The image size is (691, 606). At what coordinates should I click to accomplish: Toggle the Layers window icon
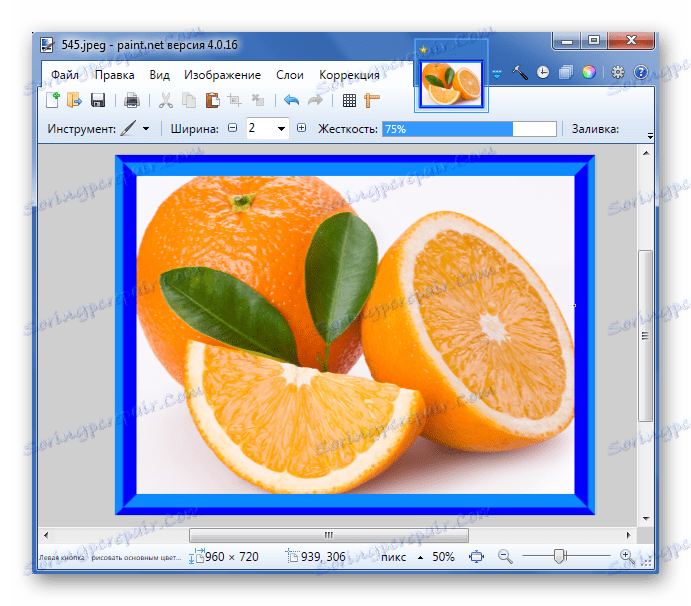click(566, 72)
